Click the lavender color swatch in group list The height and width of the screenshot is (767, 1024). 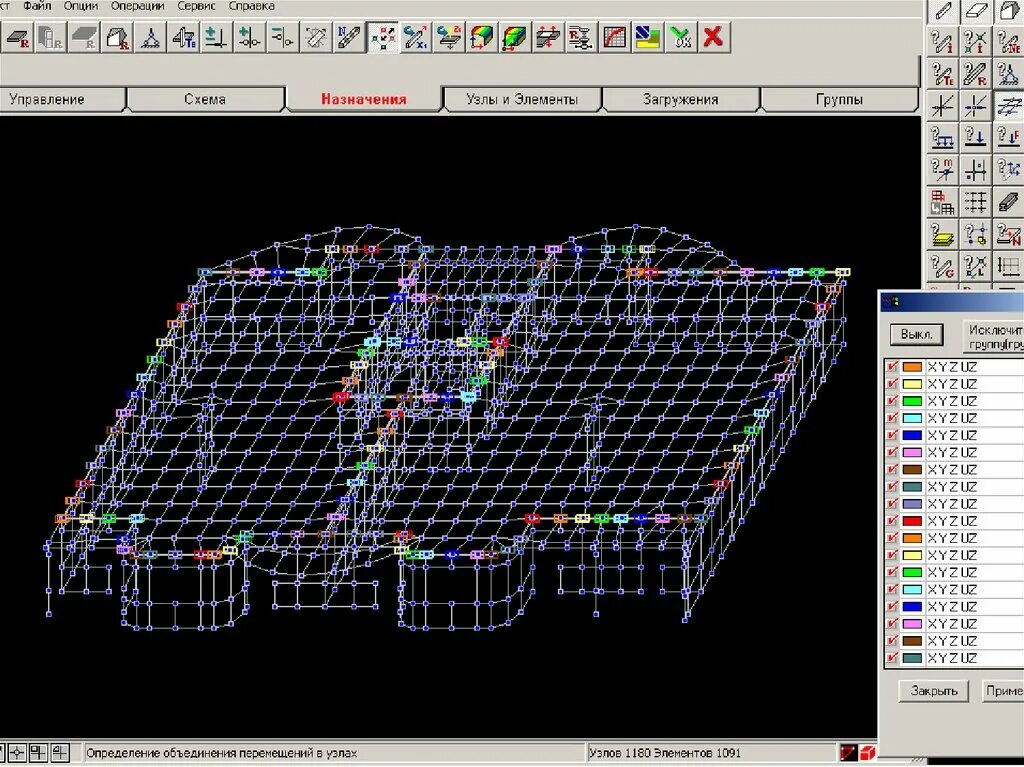point(912,504)
